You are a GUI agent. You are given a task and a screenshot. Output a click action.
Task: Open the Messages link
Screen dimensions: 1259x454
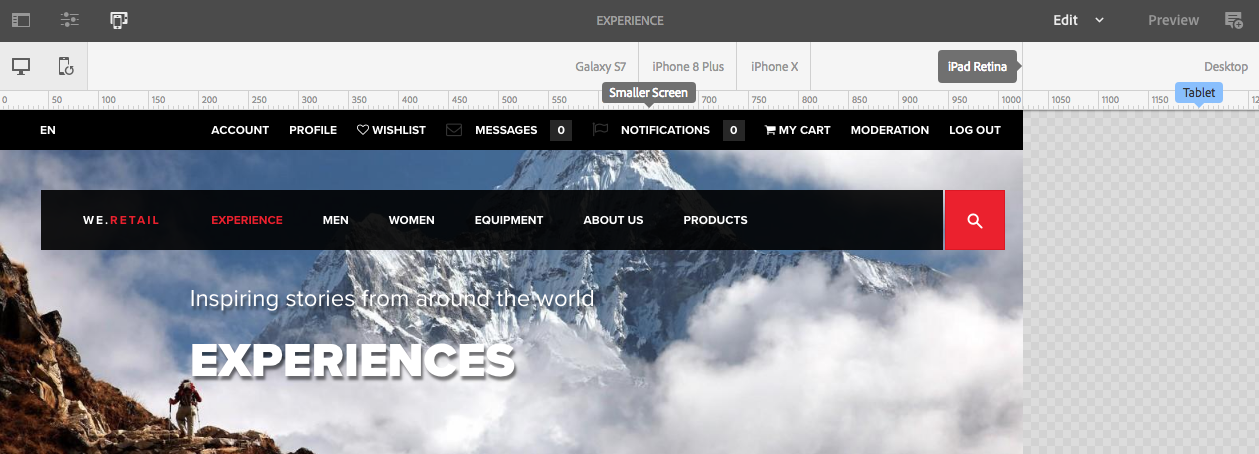(506, 130)
